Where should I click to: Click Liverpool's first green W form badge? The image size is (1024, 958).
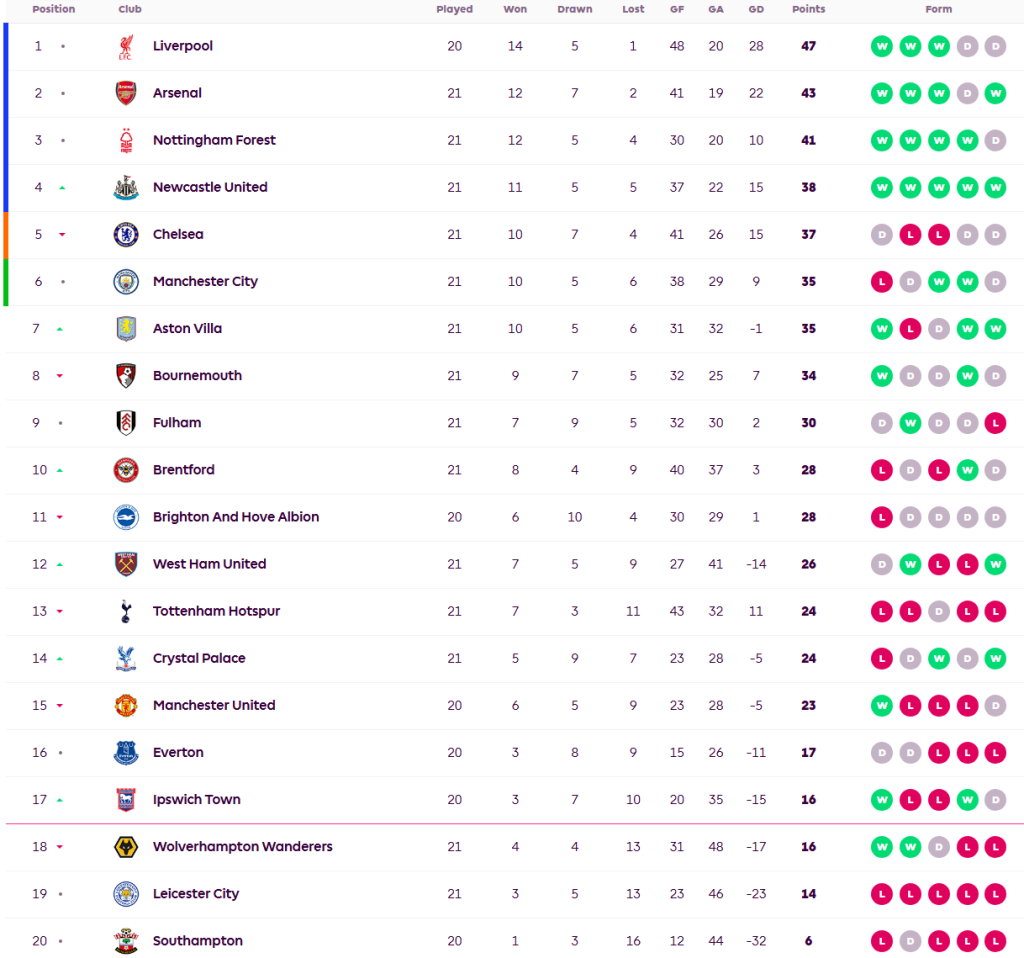point(882,46)
